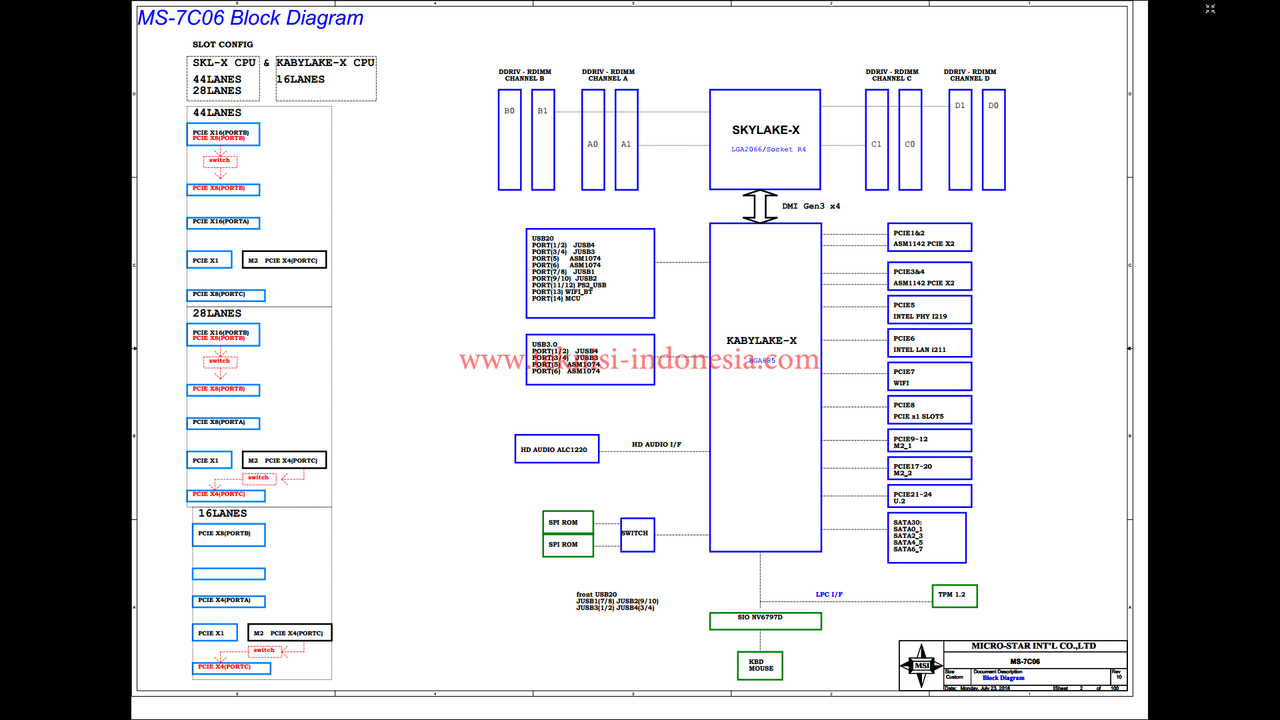Select the 44LANES slot section heading
Screen dimensions: 1280x720
pos(217,113)
